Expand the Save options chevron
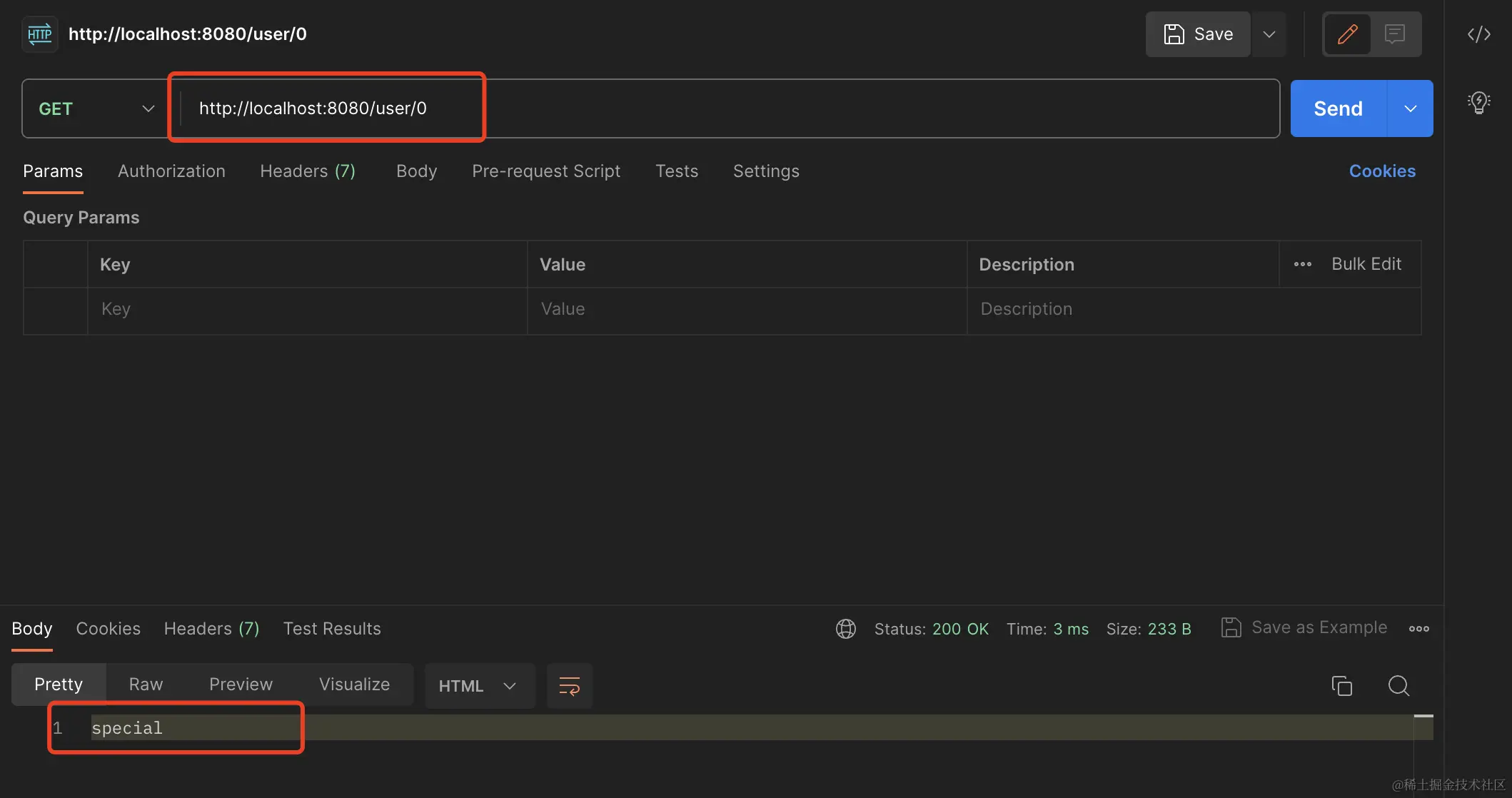Screen dimensions: 1512x798 pos(1269,34)
